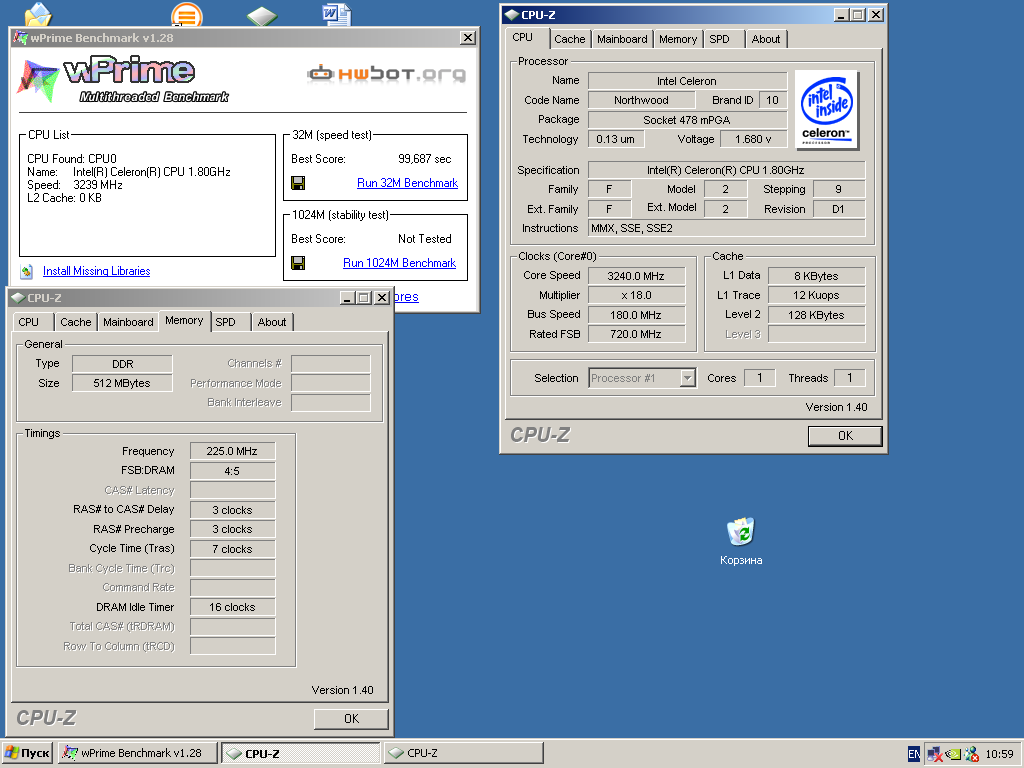Image resolution: width=1024 pixels, height=768 pixels.
Task: Open the Пуск start button
Action: (x=27, y=753)
